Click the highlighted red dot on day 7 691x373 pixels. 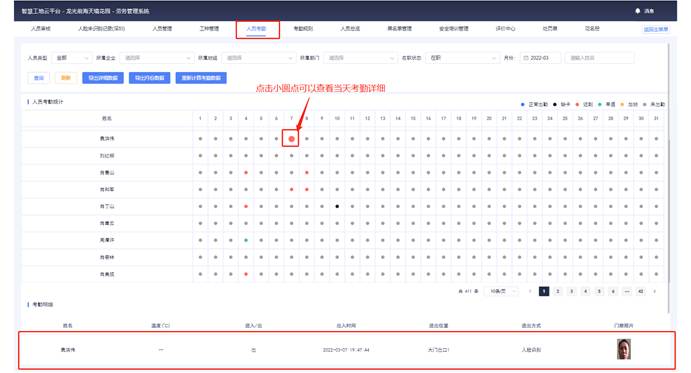click(291, 139)
